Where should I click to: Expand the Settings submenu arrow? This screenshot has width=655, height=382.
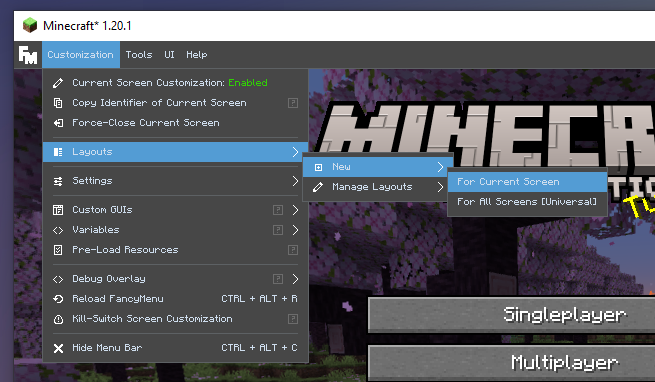[295, 181]
